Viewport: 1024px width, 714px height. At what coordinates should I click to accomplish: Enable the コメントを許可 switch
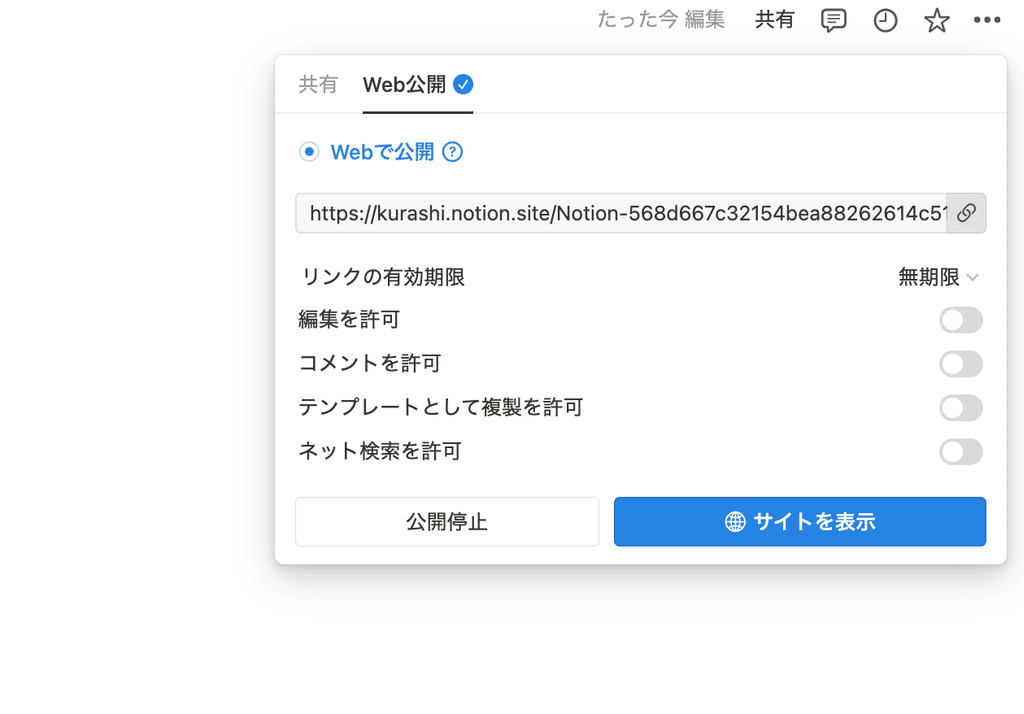[x=961, y=364]
